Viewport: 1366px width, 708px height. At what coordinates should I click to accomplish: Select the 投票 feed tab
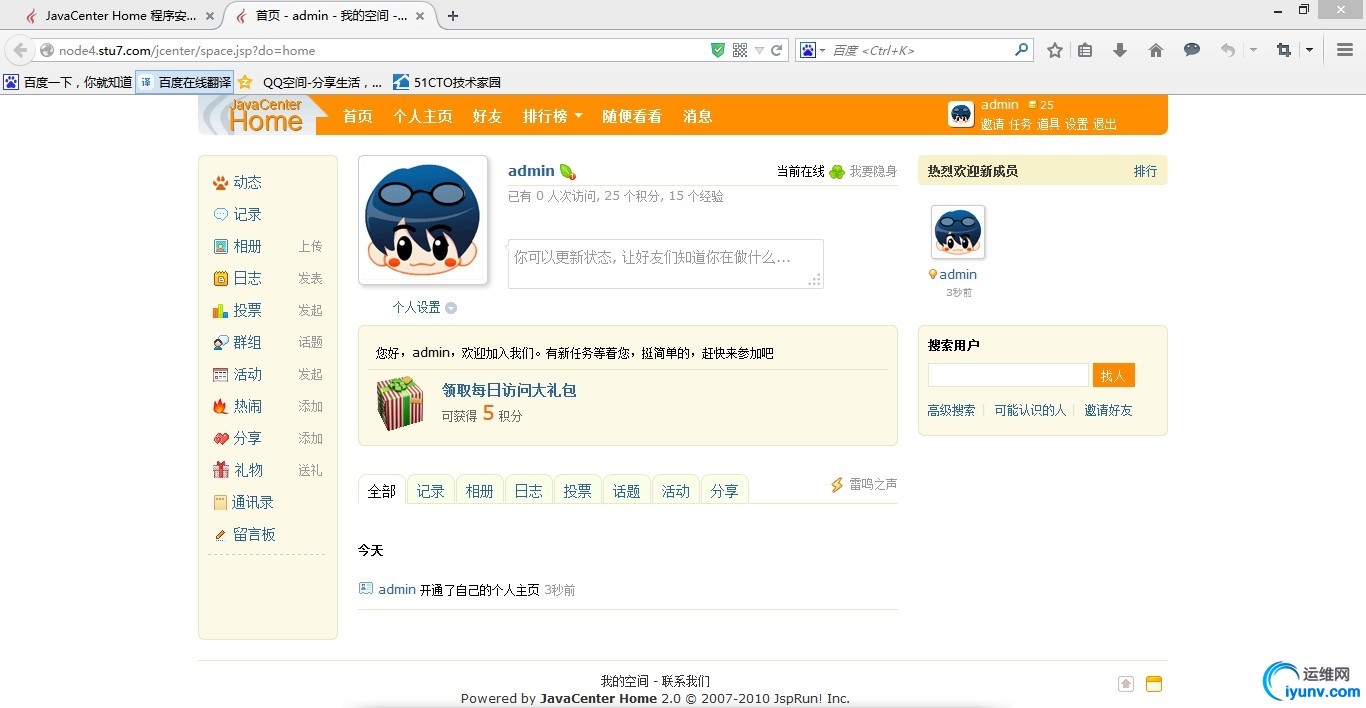(x=578, y=490)
